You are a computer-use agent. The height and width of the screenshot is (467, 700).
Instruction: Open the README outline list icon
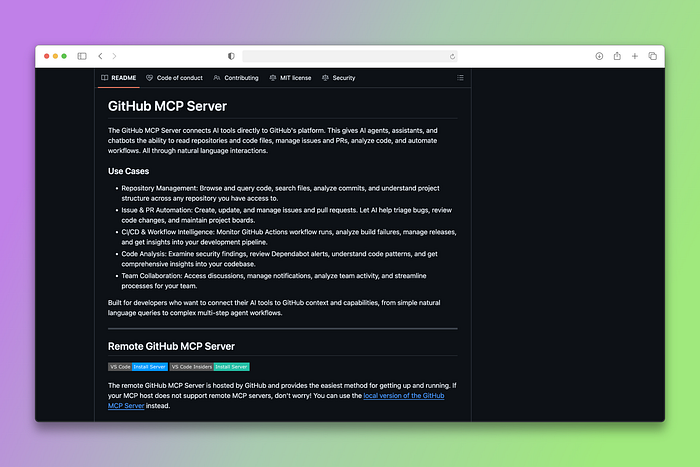point(460,78)
